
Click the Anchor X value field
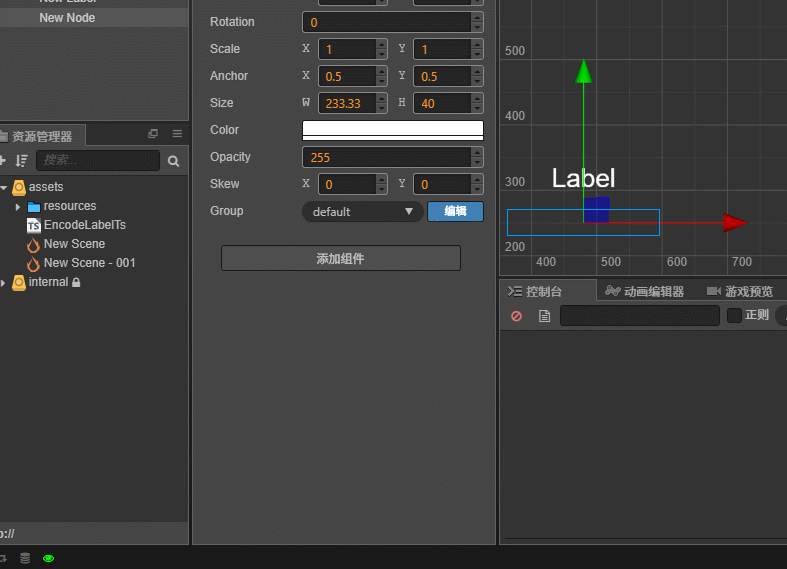(347, 76)
